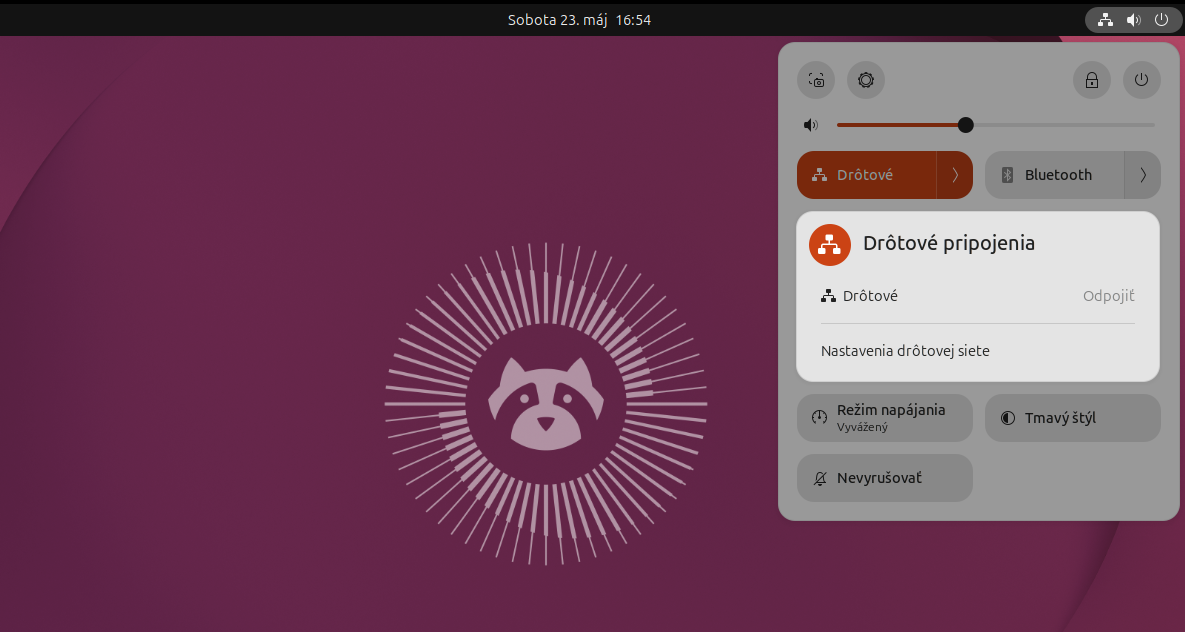Screen dimensions: 1185x632
Task: Click the Drôtové pripojenia title text
Action: pyautogui.click(x=948, y=243)
